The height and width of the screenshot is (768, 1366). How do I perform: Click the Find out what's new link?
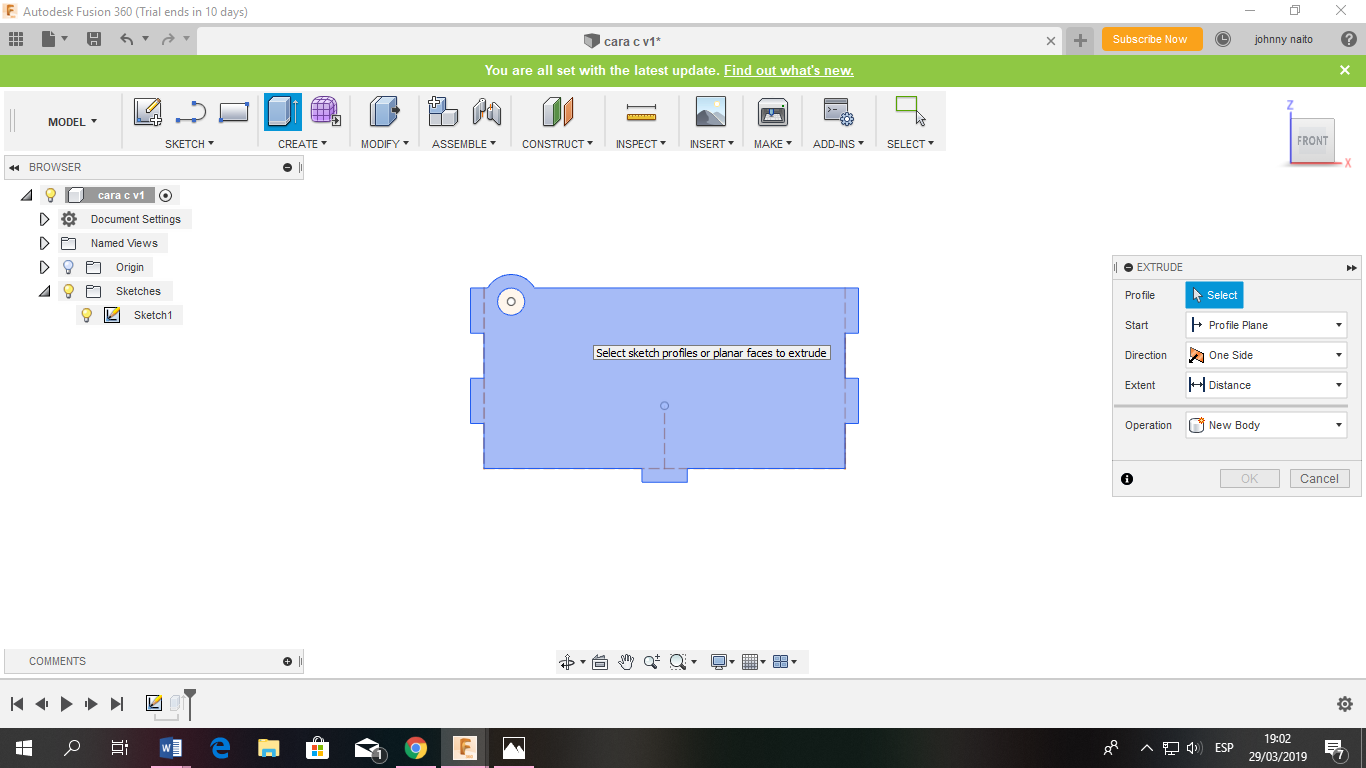coord(789,71)
